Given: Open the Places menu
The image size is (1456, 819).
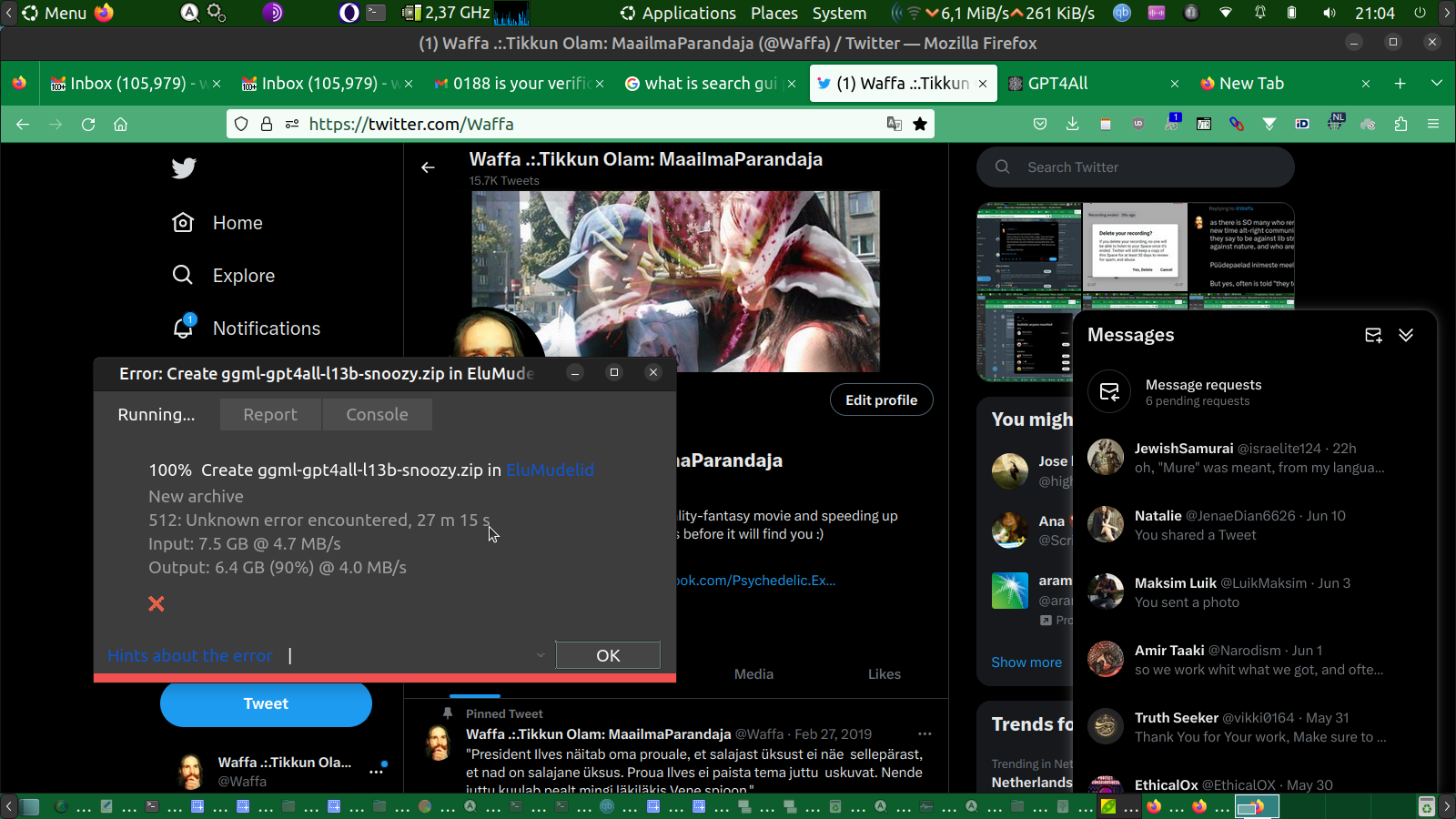Looking at the screenshot, I should pos(774,13).
